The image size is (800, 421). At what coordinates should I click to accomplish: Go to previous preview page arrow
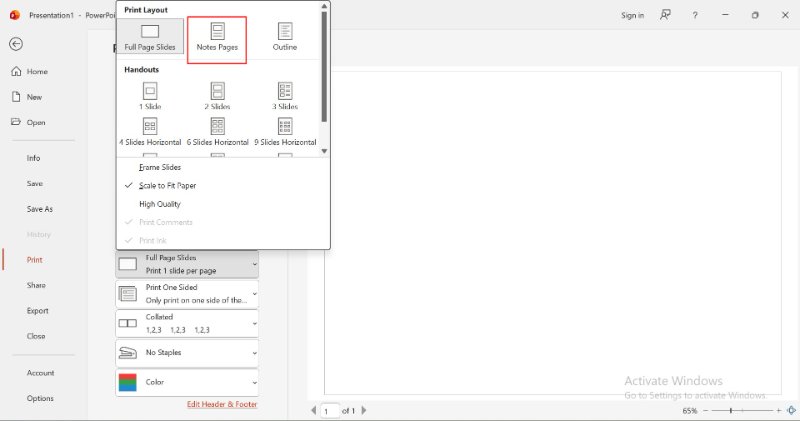313,410
